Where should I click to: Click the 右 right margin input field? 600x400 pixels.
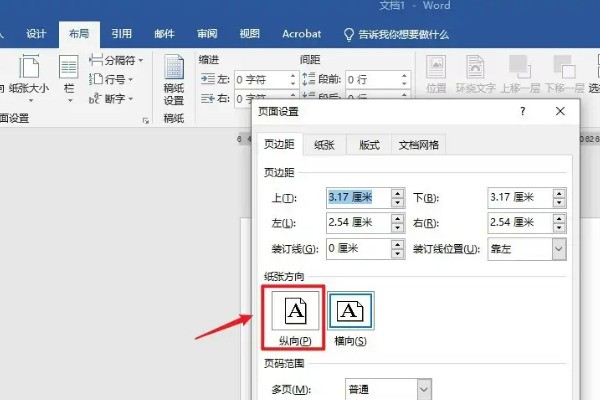click(x=518, y=222)
